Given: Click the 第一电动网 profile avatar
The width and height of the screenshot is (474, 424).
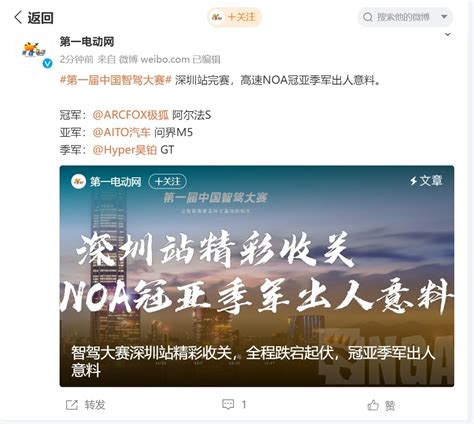Looking at the screenshot, I should (34, 51).
